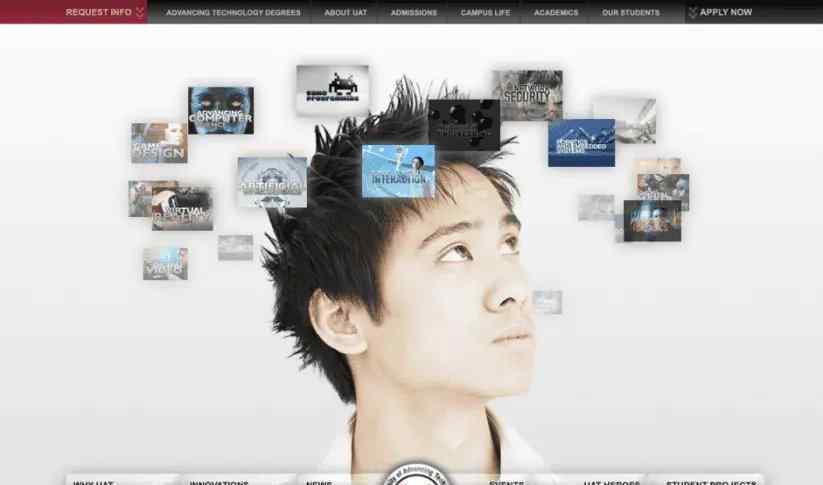
Task: Open Advancing Technology Degrees menu
Action: pyautogui.click(x=234, y=12)
